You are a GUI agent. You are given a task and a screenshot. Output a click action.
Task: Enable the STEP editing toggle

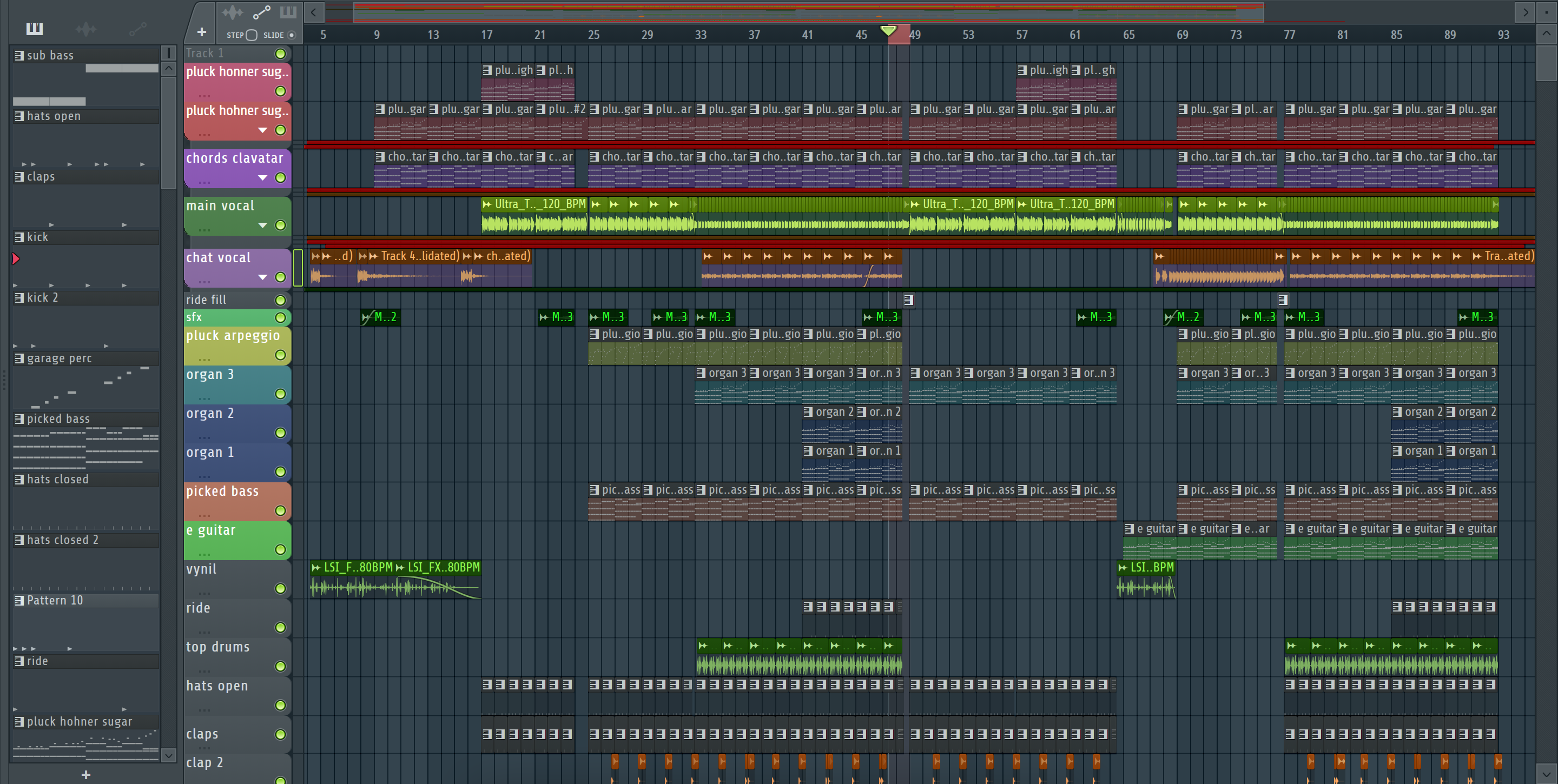pos(252,35)
